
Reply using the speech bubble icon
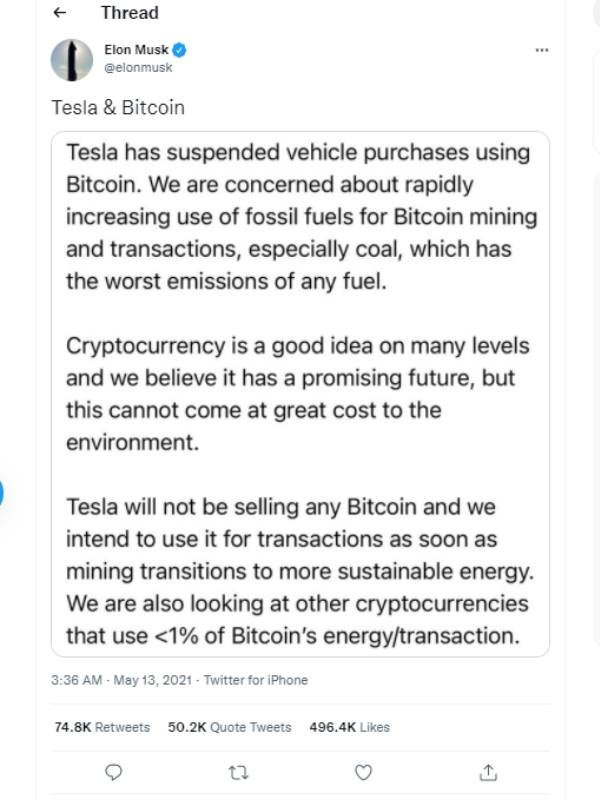(x=114, y=771)
